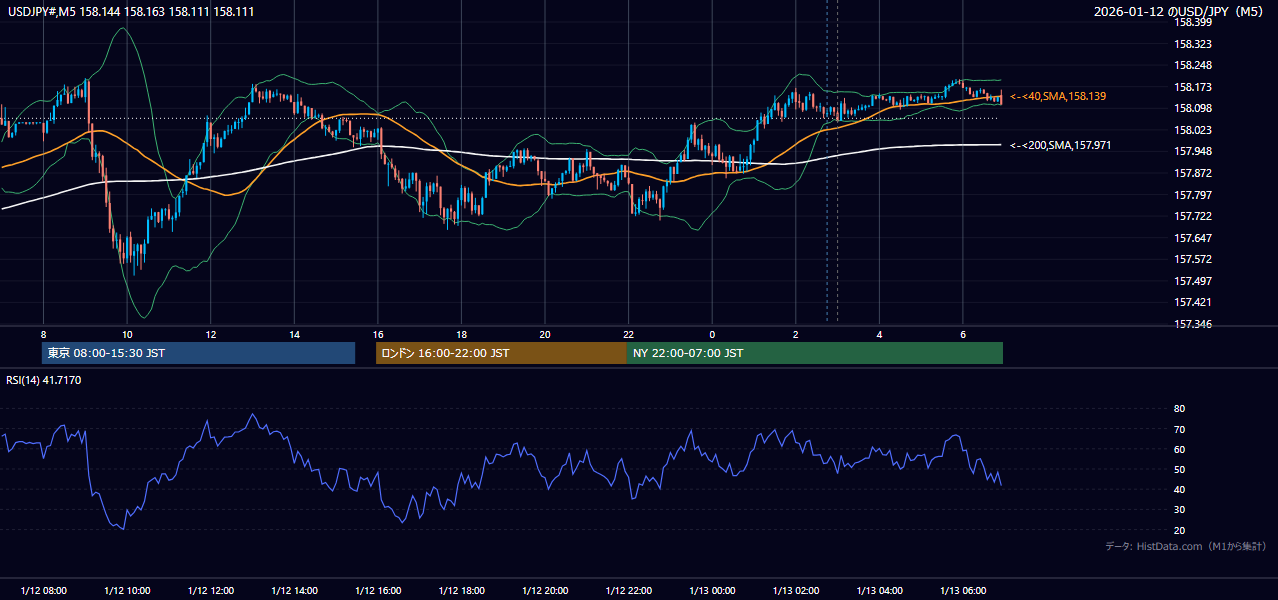Click the 200 SMA label 157.971

pyautogui.click(x=1060, y=145)
